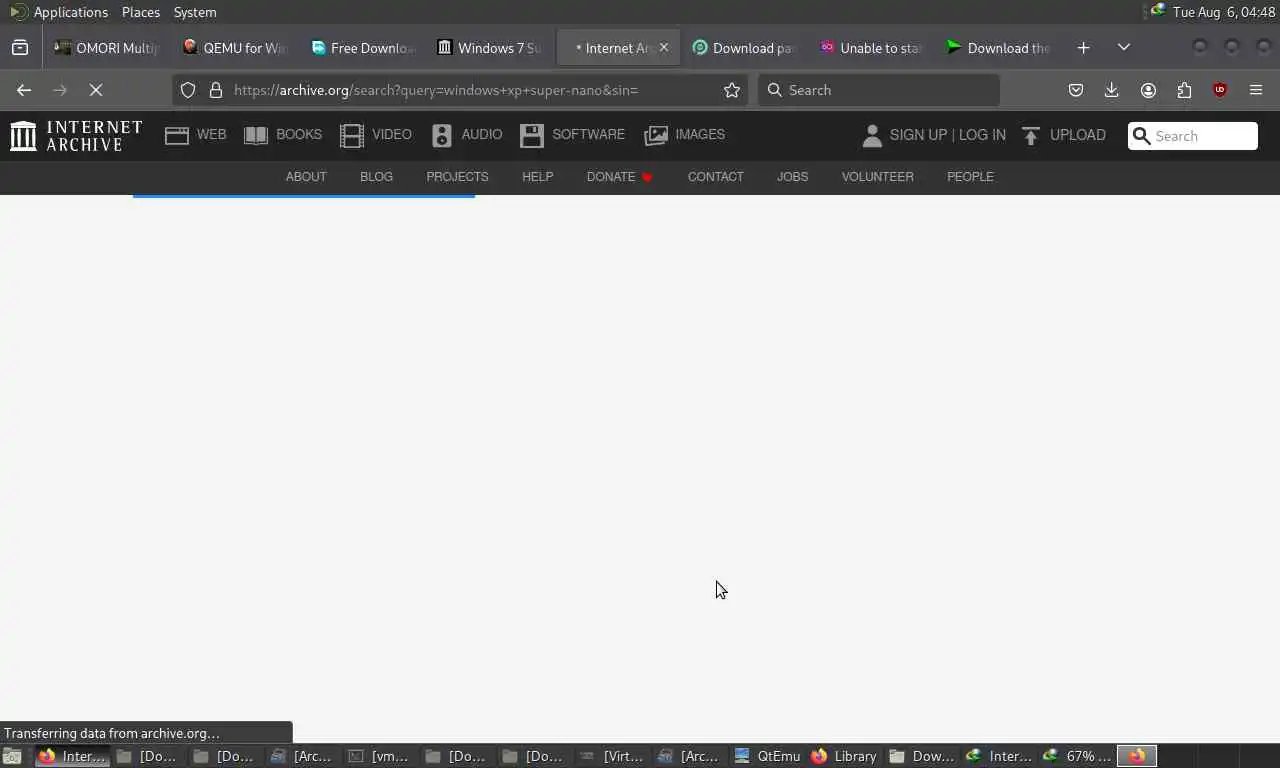The width and height of the screenshot is (1280, 768).
Task: Click the show desktop taskbar button
Action: [x=12, y=756]
